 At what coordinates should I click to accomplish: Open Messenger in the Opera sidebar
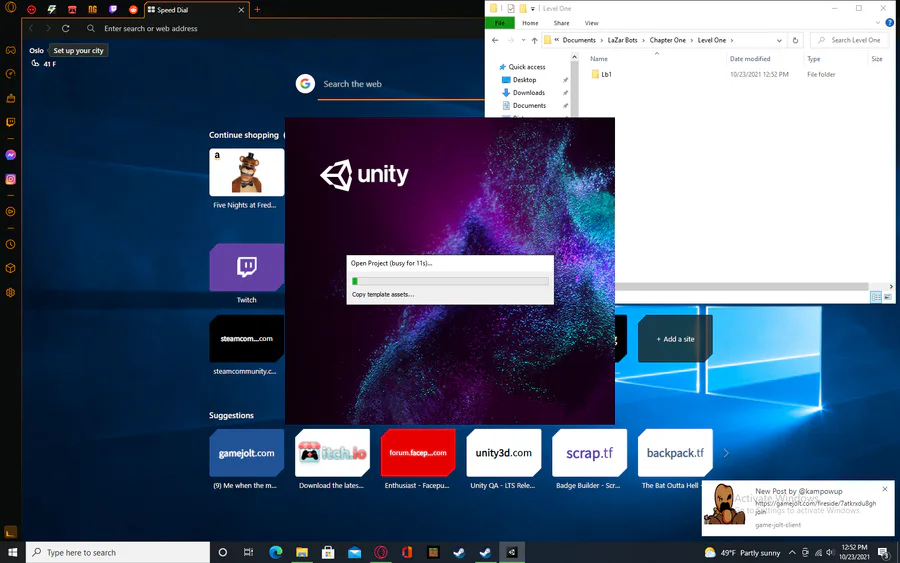10,155
